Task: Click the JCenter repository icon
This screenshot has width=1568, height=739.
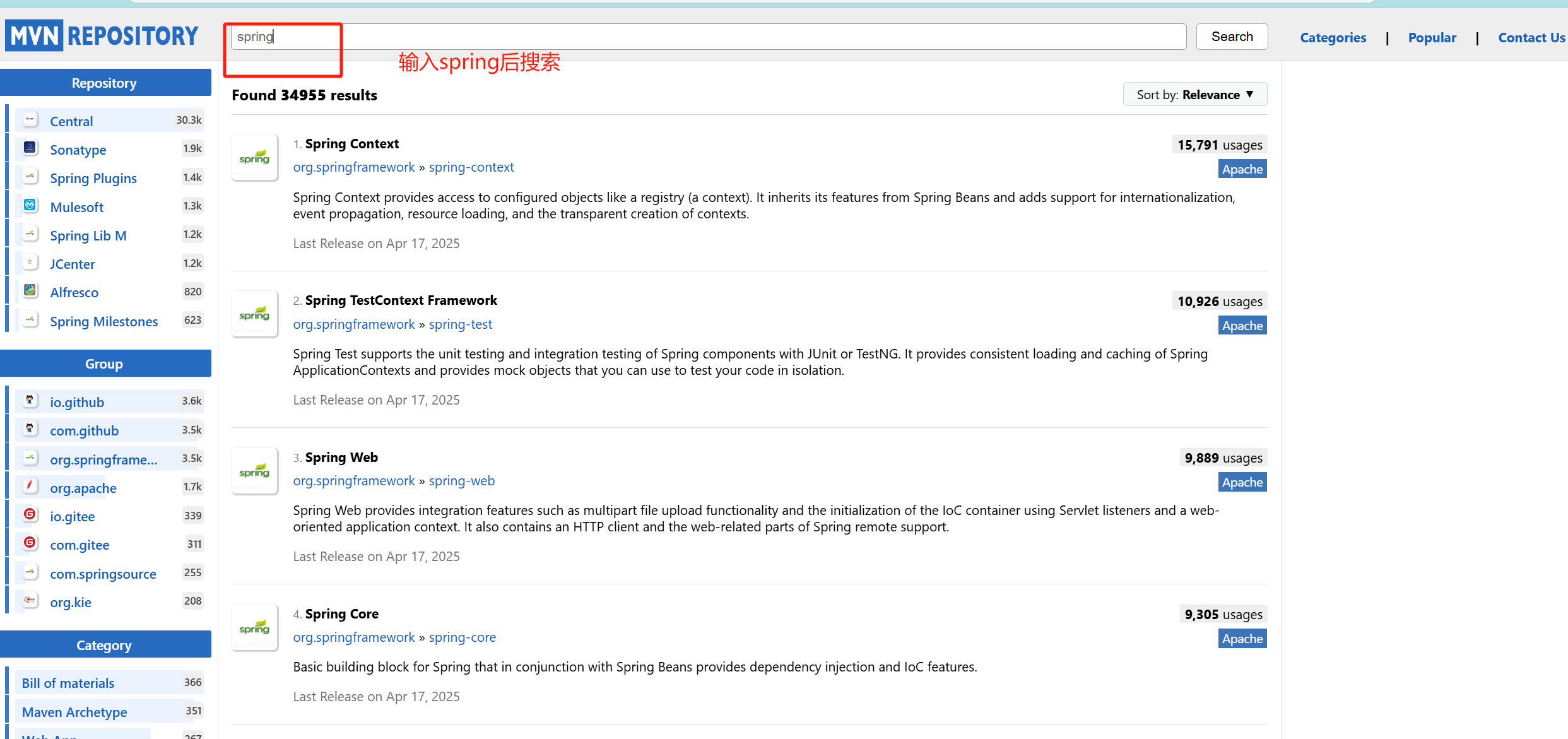Action: click(x=30, y=263)
